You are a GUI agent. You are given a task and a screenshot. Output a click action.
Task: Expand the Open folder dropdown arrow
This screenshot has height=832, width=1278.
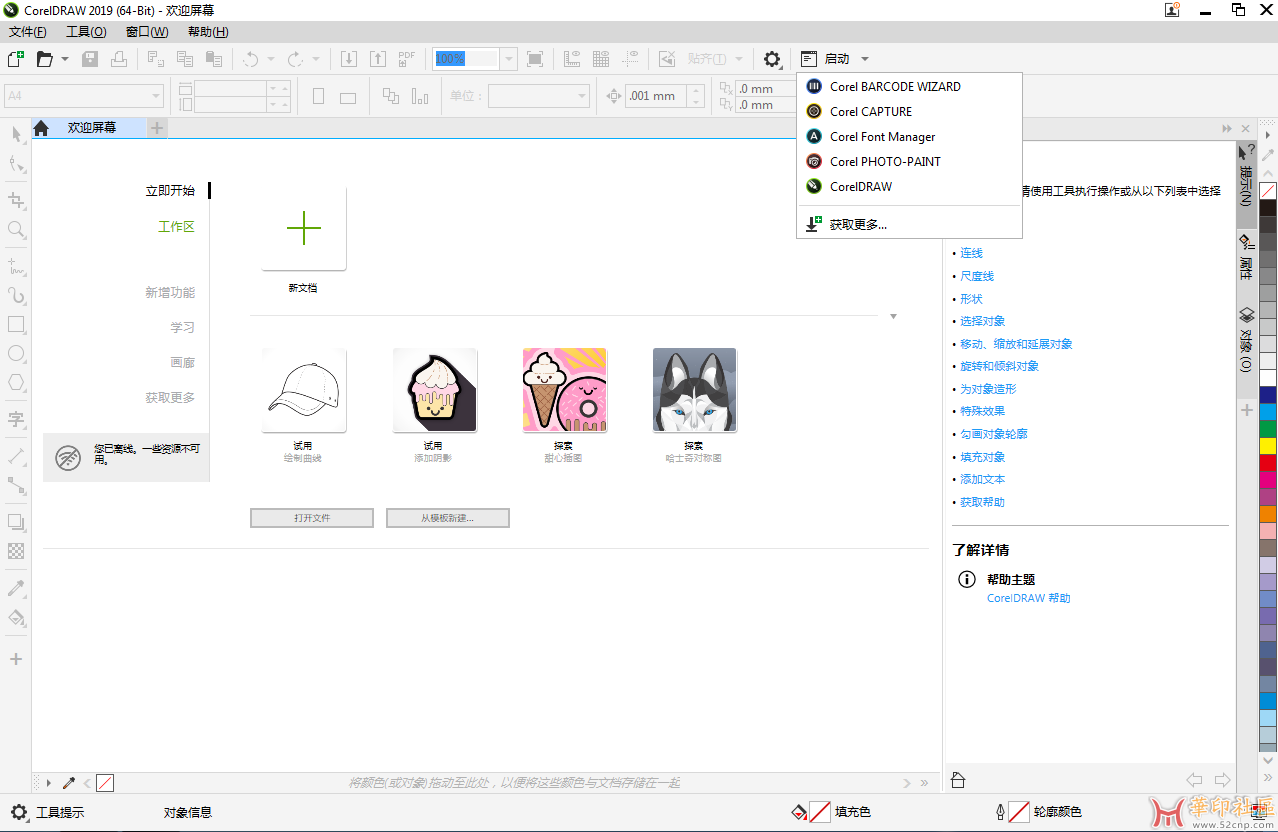click(65, 59)
